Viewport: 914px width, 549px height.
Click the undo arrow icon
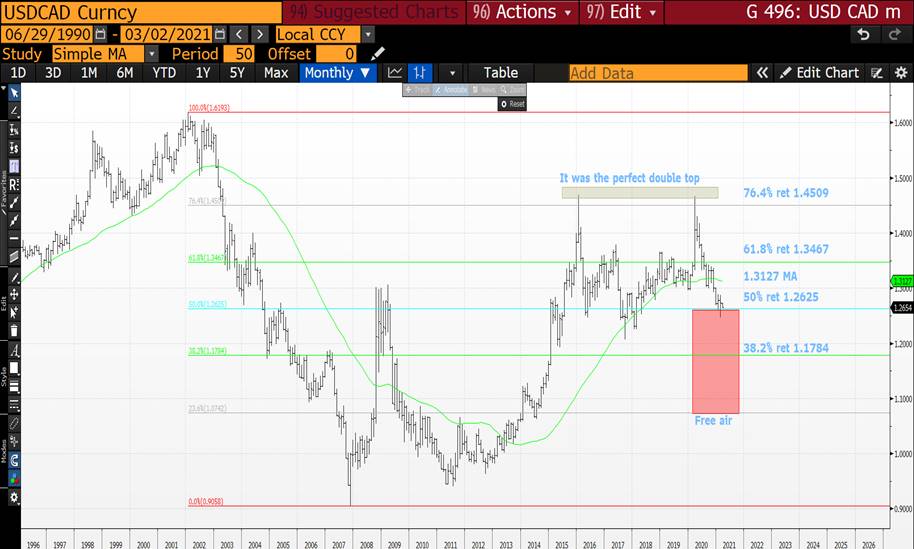click(863, 34)
